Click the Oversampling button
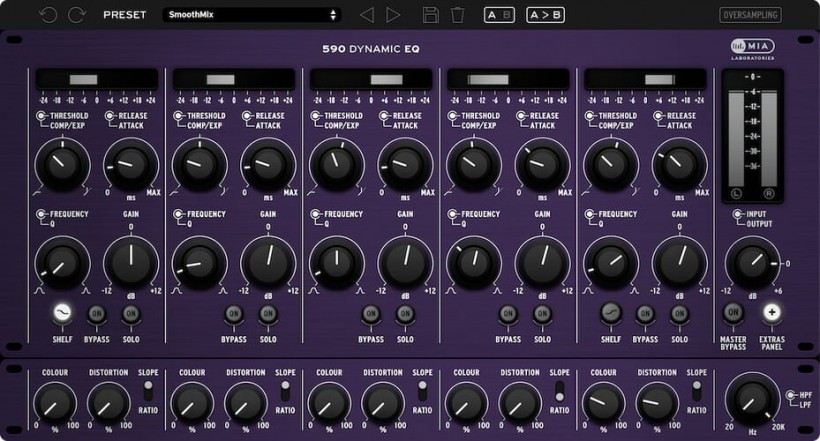 tap(750, 15)
